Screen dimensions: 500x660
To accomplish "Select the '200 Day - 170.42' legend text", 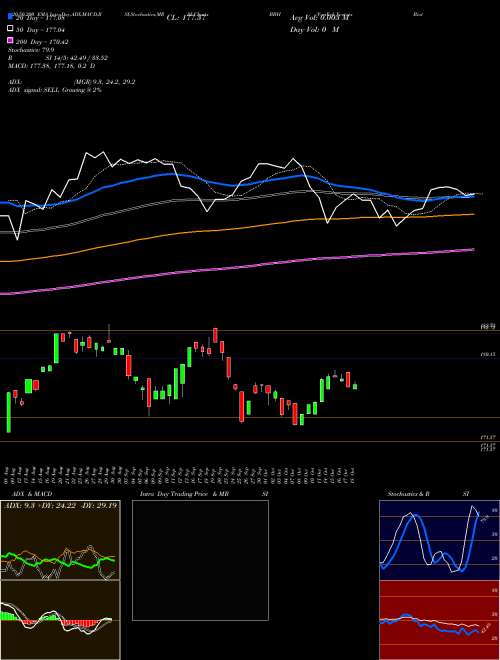I will tap(43, 41).
